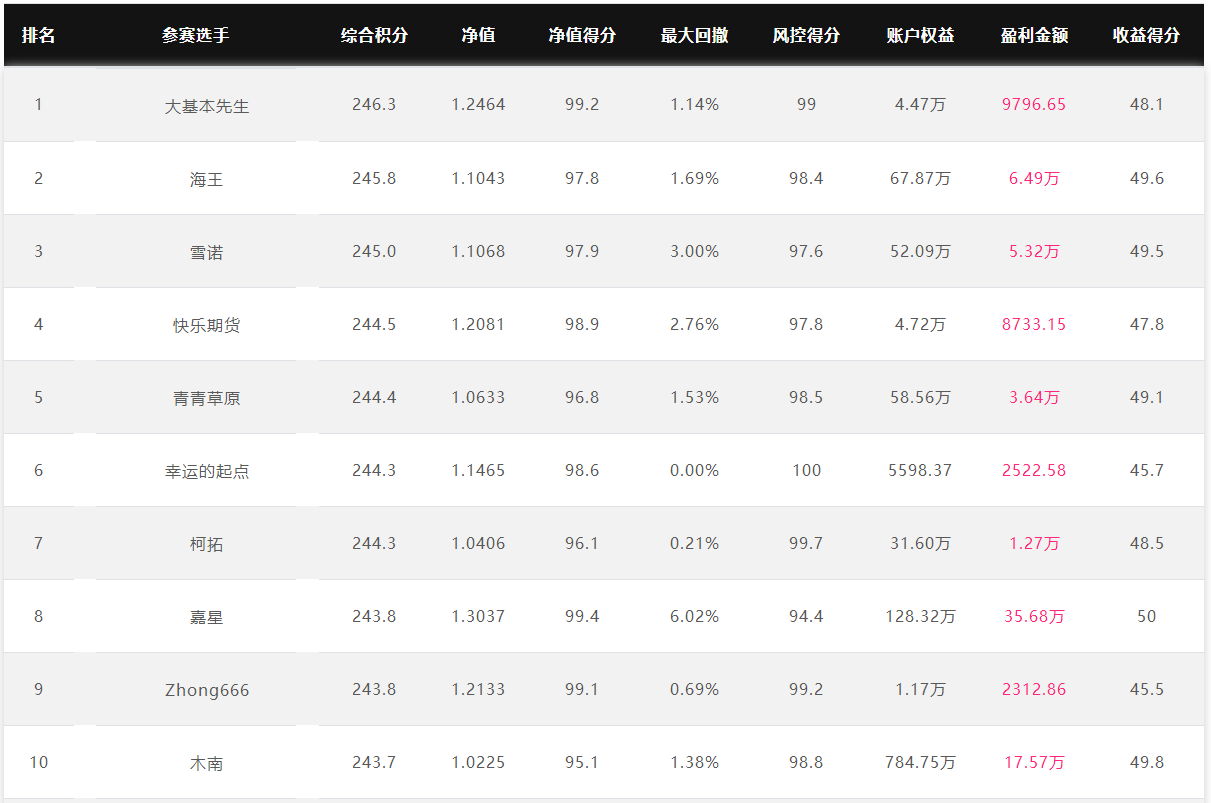The image size is (1211, 803).
Task: Click the 盈利金额 column header
Action: coord(1034,35)
